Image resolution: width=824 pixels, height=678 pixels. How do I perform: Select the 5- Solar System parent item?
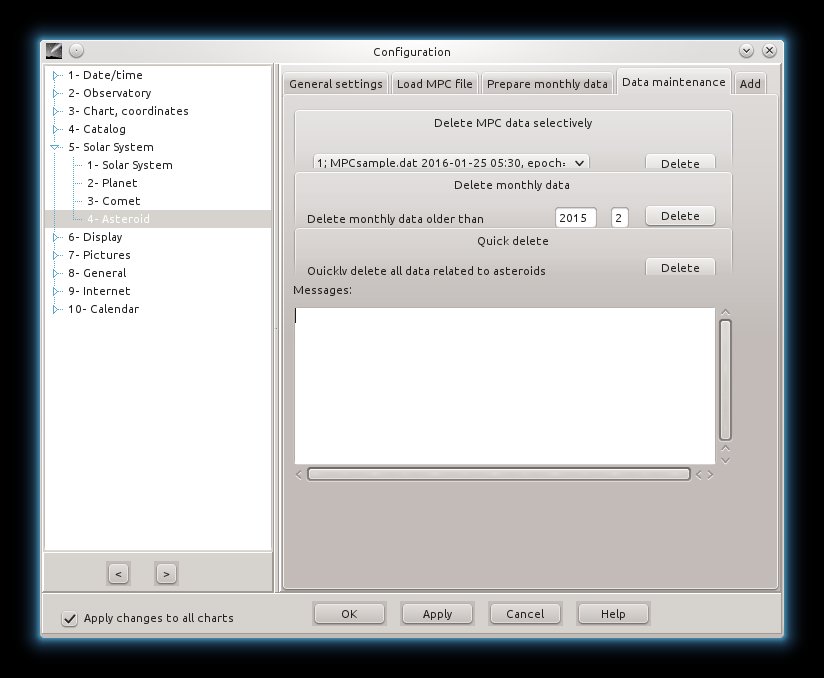[111, 147]
